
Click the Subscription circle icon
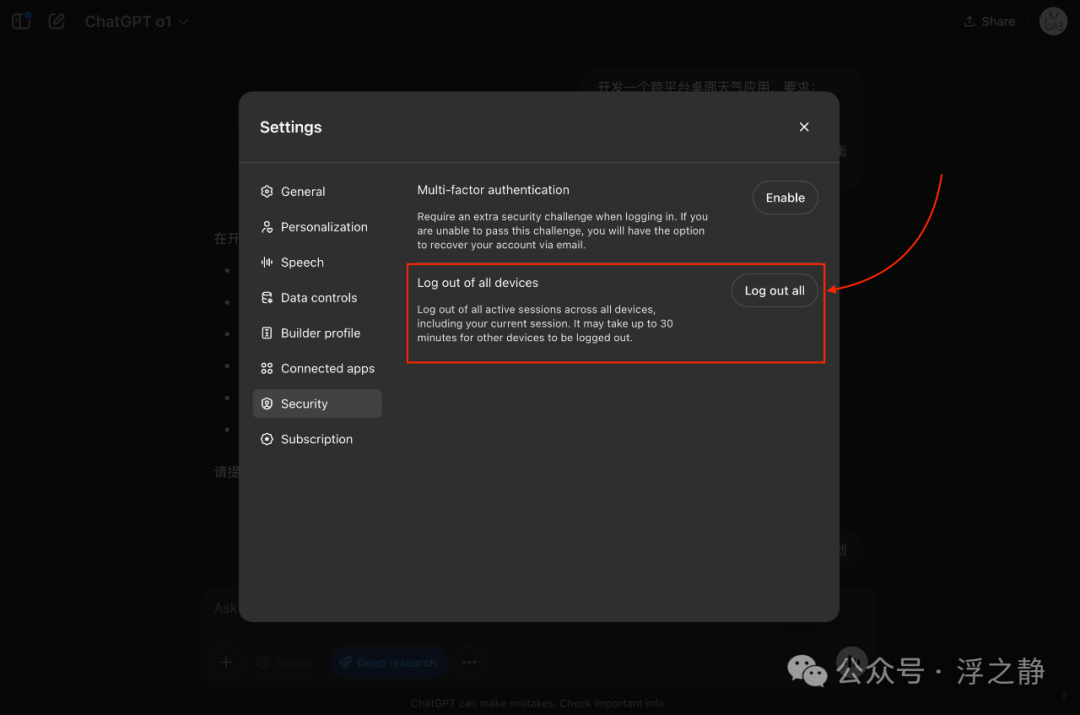pos(267,439)
